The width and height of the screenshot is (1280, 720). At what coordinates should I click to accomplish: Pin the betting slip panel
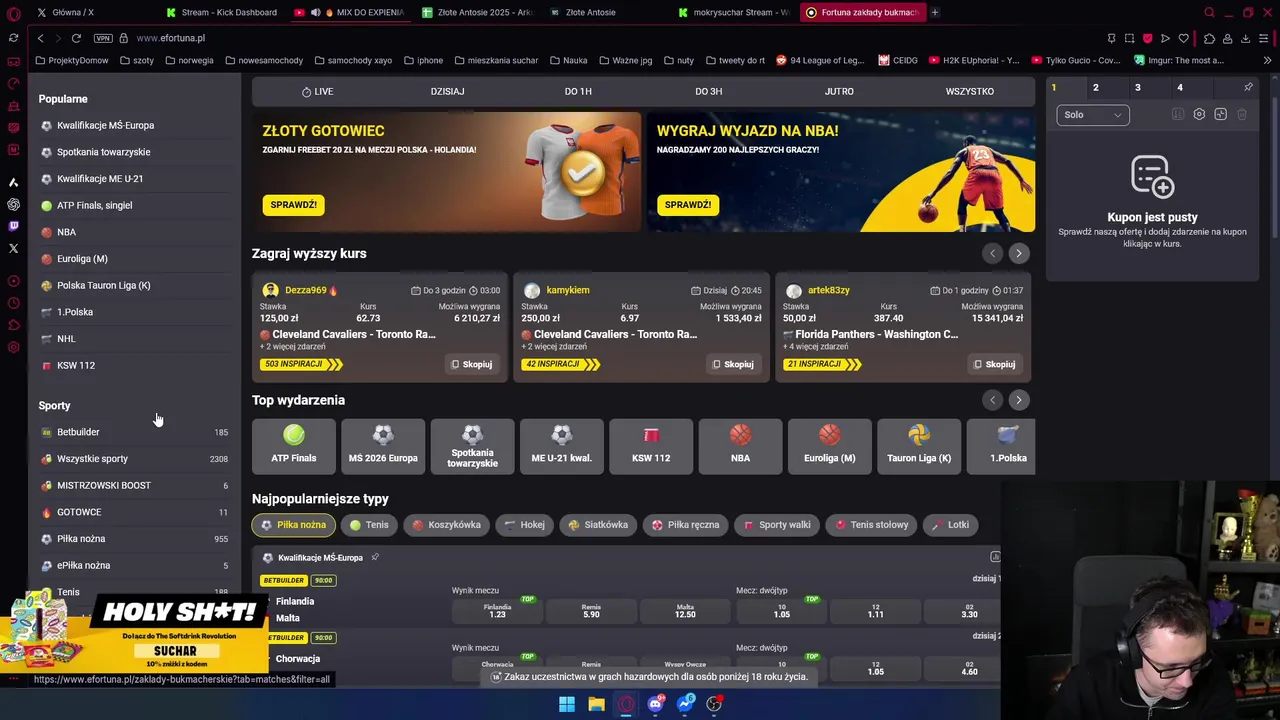1248,87
